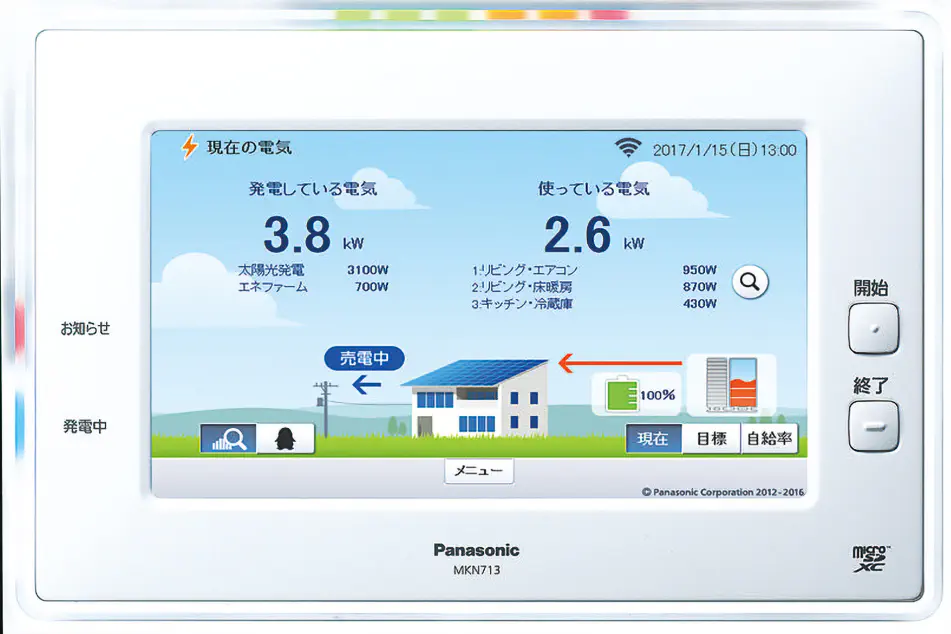This screenshot has height=634, width=951.
Task: Switch to the 自給率 tab
Action: [770, 439]
